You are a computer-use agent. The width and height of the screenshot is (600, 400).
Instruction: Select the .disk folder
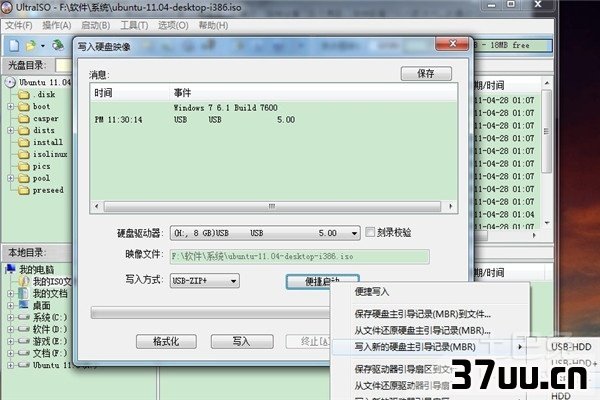point(46,94)
